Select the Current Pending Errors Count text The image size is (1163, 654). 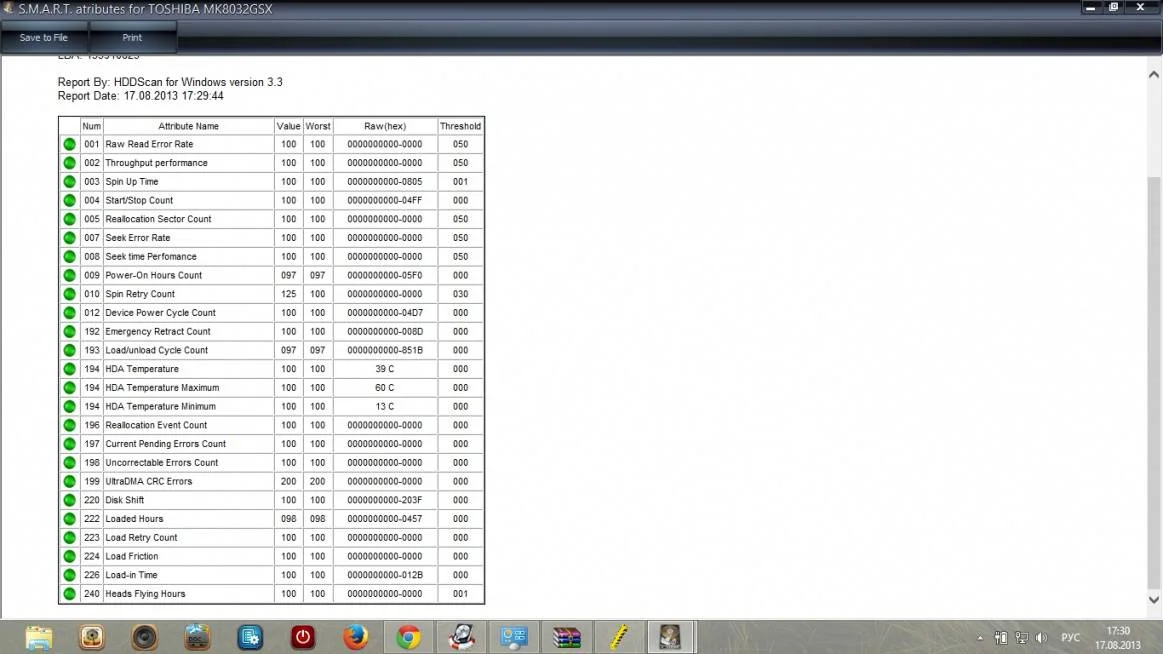point(165,444)
